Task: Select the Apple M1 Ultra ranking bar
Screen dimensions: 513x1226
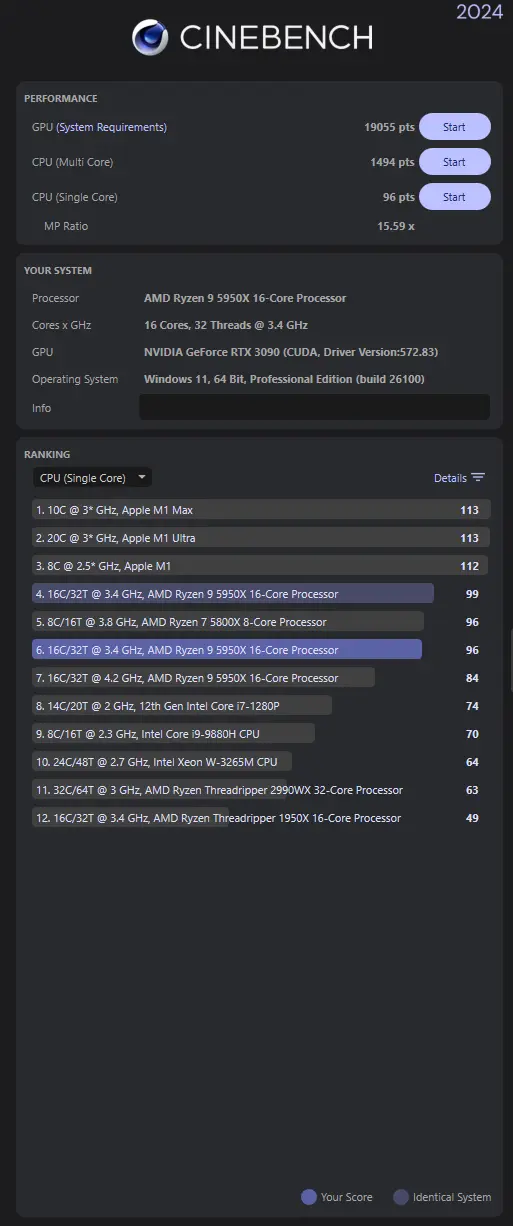Action: (x=261, y=538)
